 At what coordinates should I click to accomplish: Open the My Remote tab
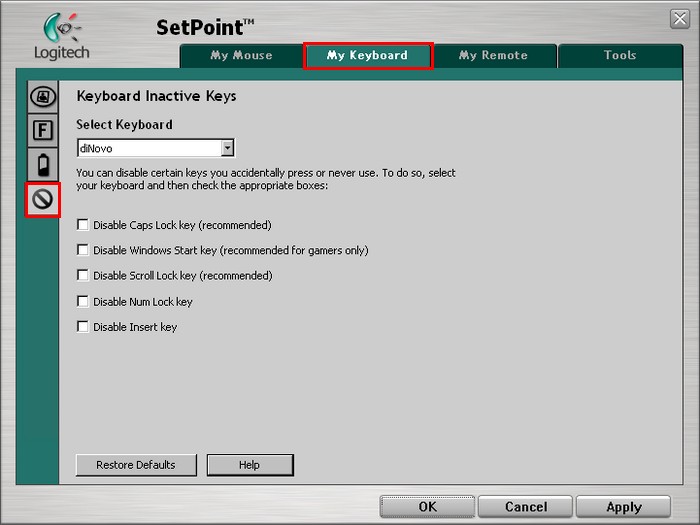493,56
